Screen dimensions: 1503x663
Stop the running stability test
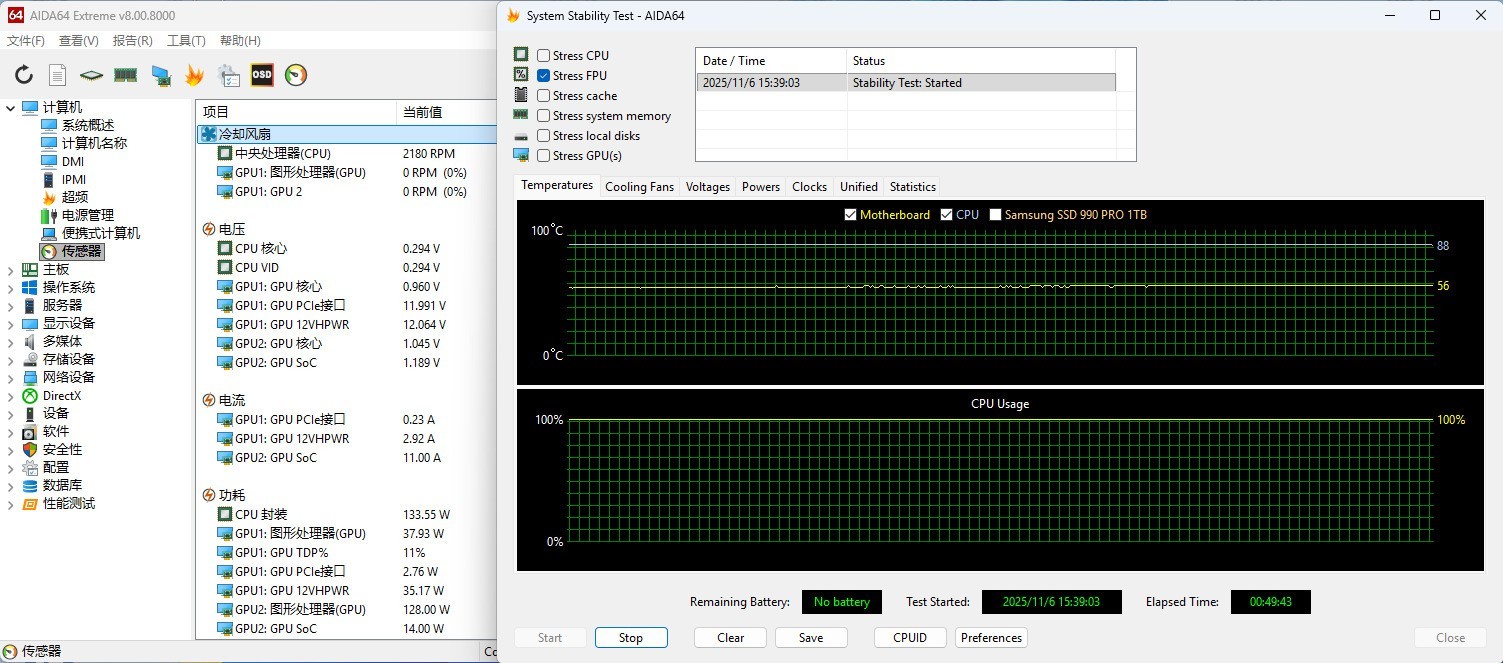click(630, 637)
